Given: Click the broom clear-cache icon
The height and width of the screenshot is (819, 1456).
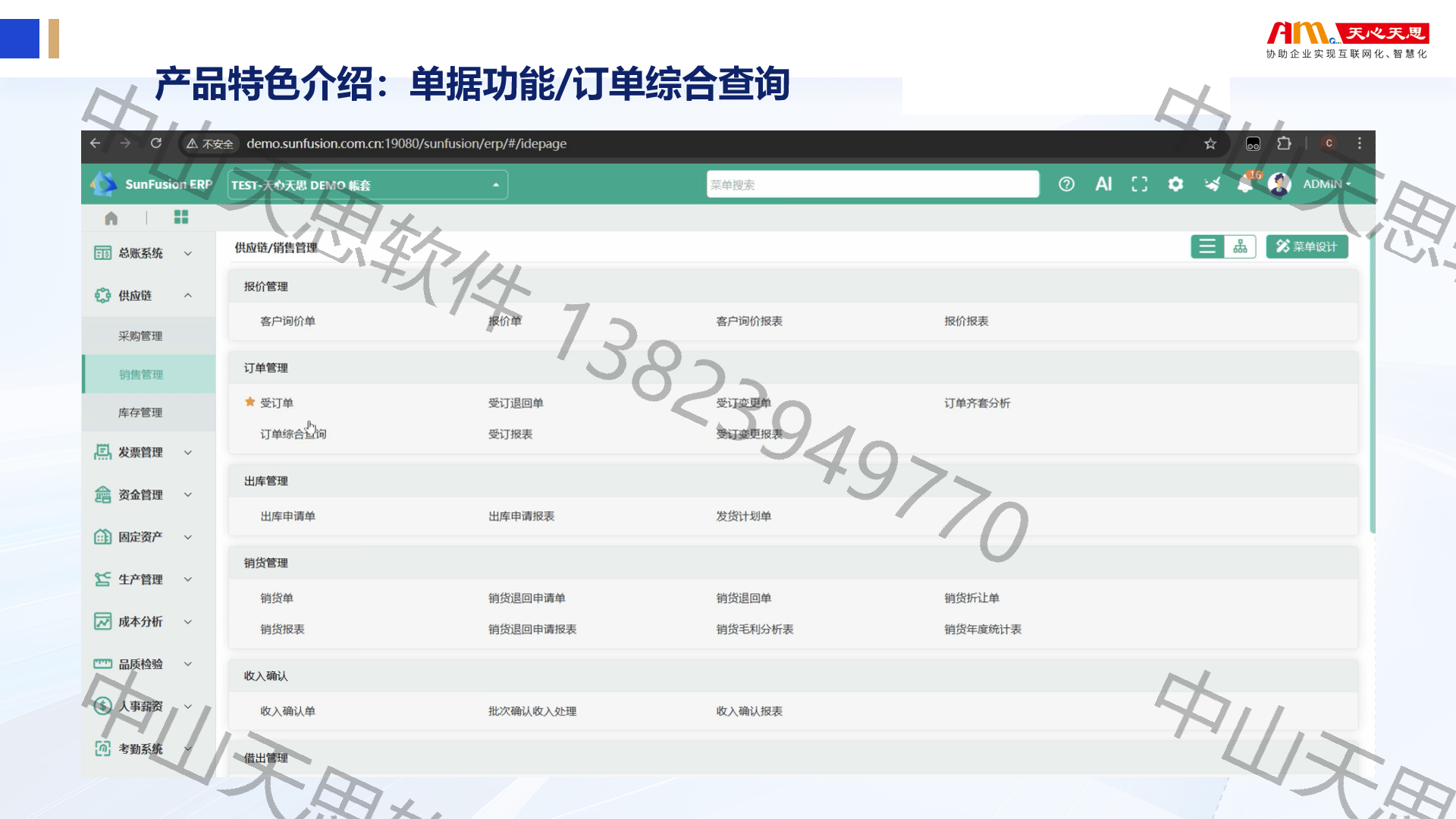Looking at the screenshot, I should click(x=1212, y=184).
